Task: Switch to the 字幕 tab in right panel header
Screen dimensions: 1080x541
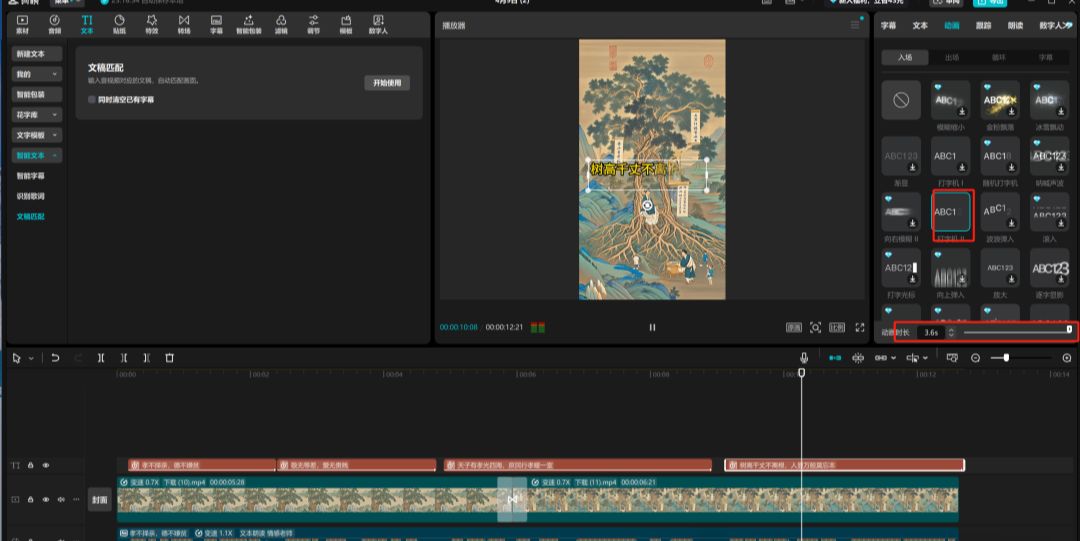Action: (x=889, y=25)
